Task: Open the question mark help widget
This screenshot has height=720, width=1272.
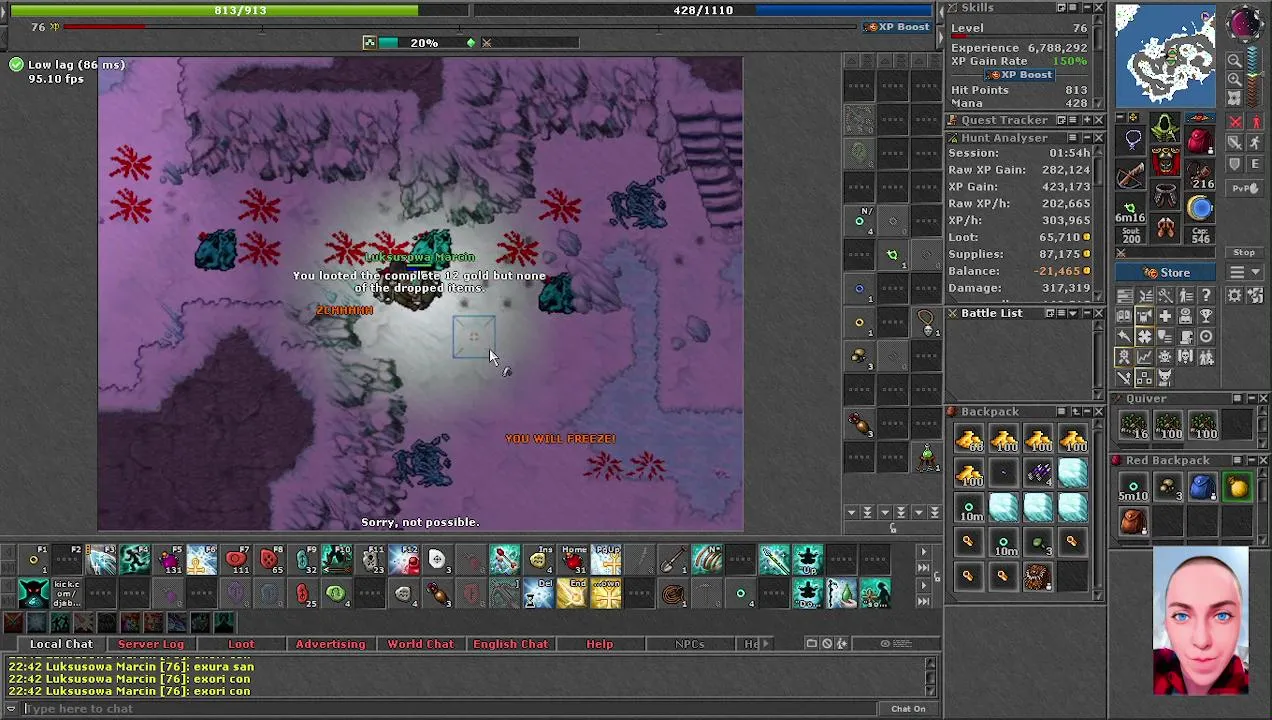Action: [1206, 295]
